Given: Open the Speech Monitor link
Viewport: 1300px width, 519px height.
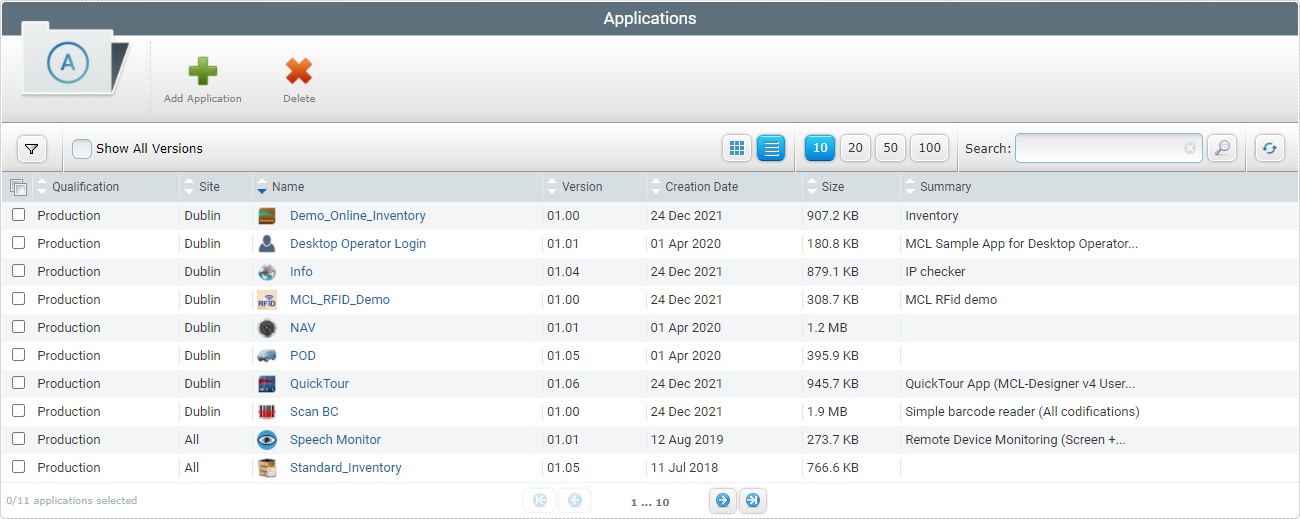Looking at the screenshot, I should (x=335, y=440).
